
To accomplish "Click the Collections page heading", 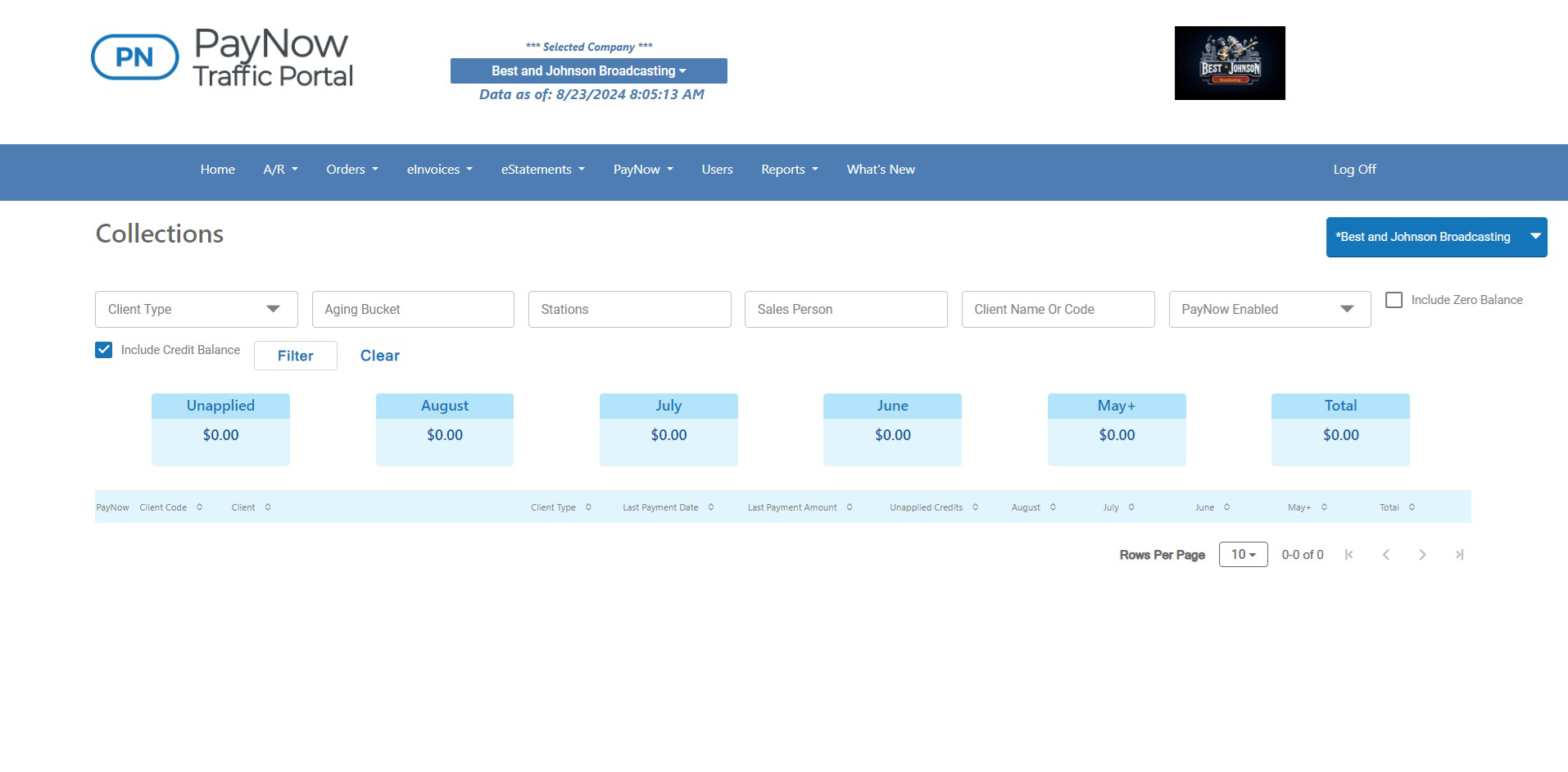I will [160, 234].
